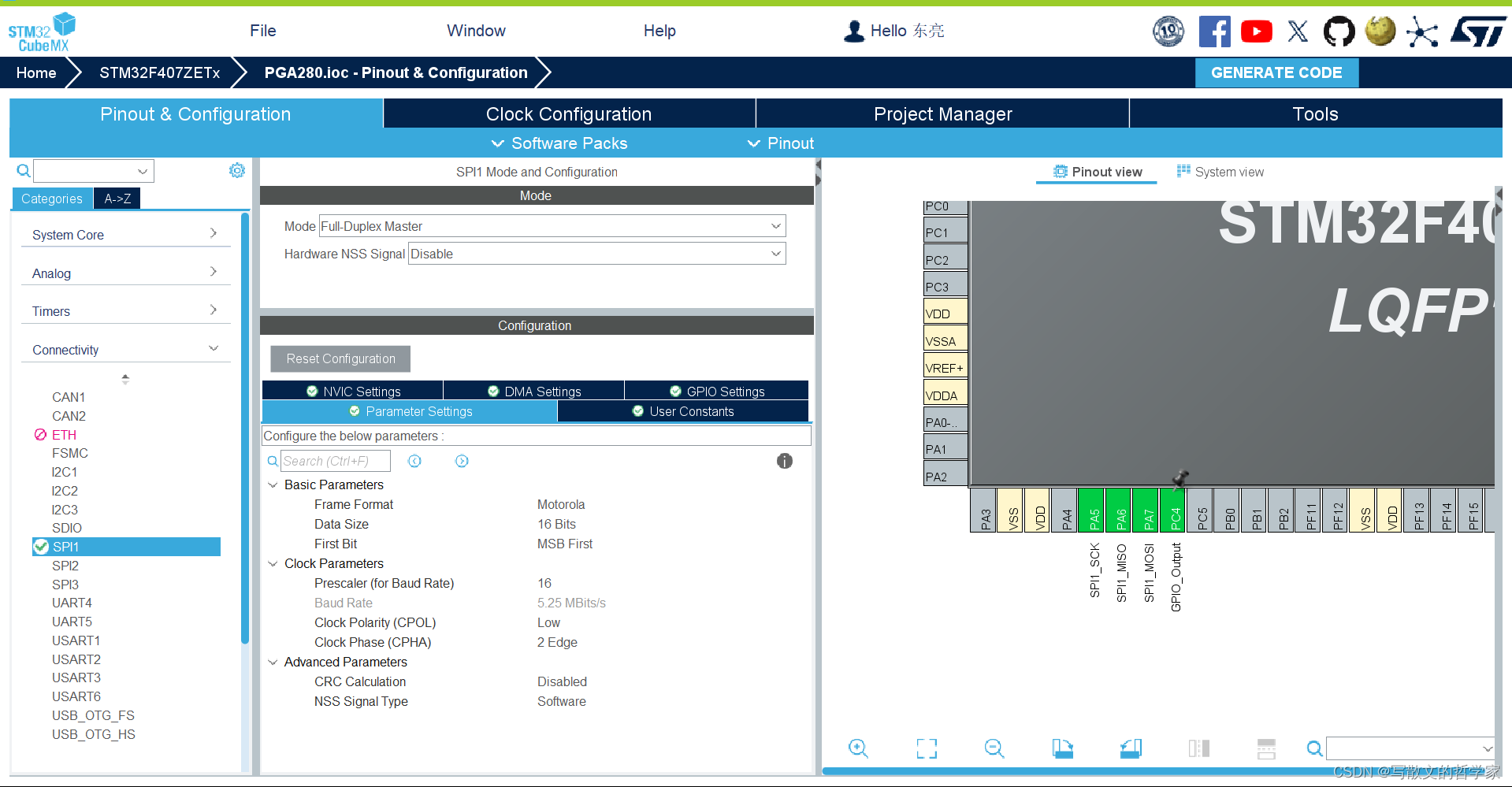Collapse the Basic Parameters group

pyautogui.click(x=273, y=485)
